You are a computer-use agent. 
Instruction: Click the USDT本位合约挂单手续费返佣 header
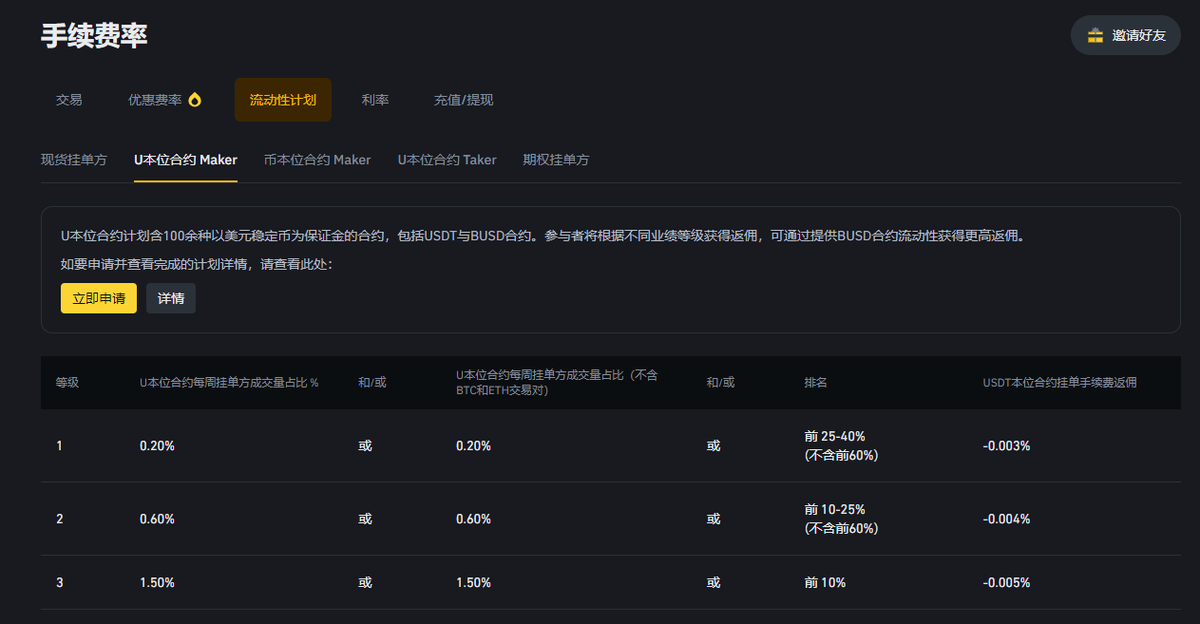click(1060, 382)
